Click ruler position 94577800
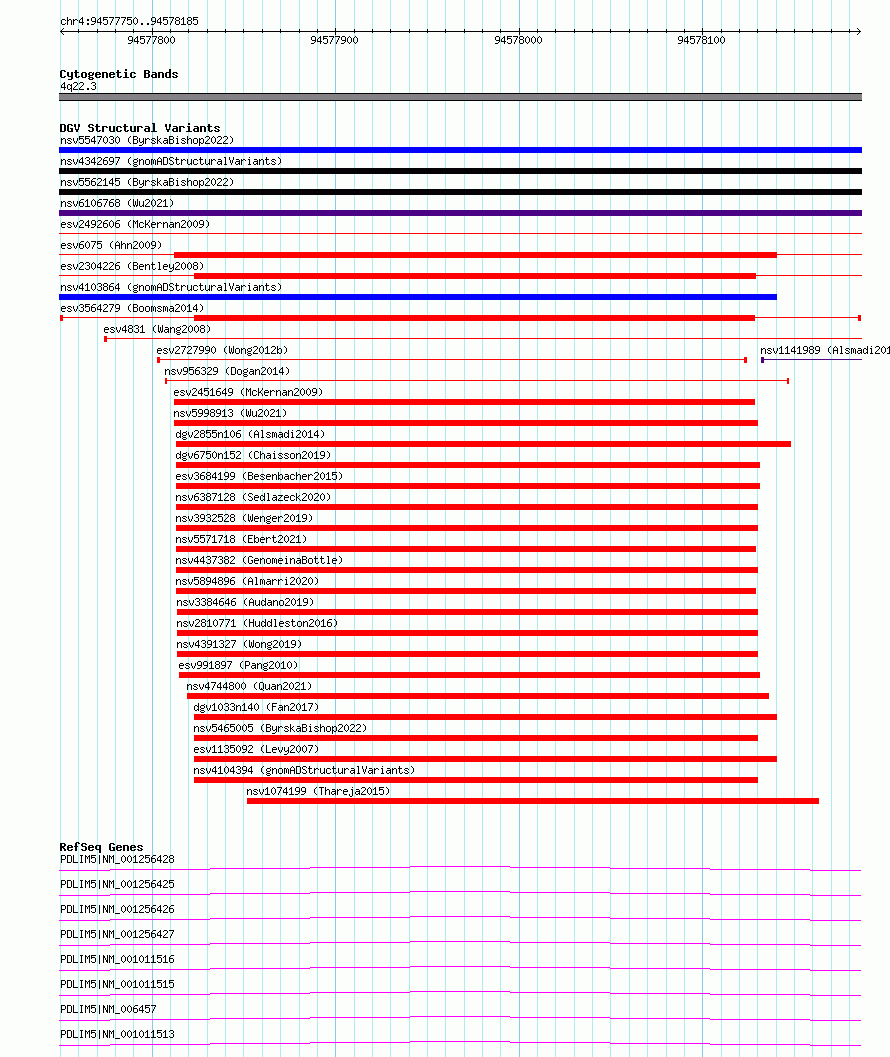The width and height of the screenshot is (890, 1057). 151,40
